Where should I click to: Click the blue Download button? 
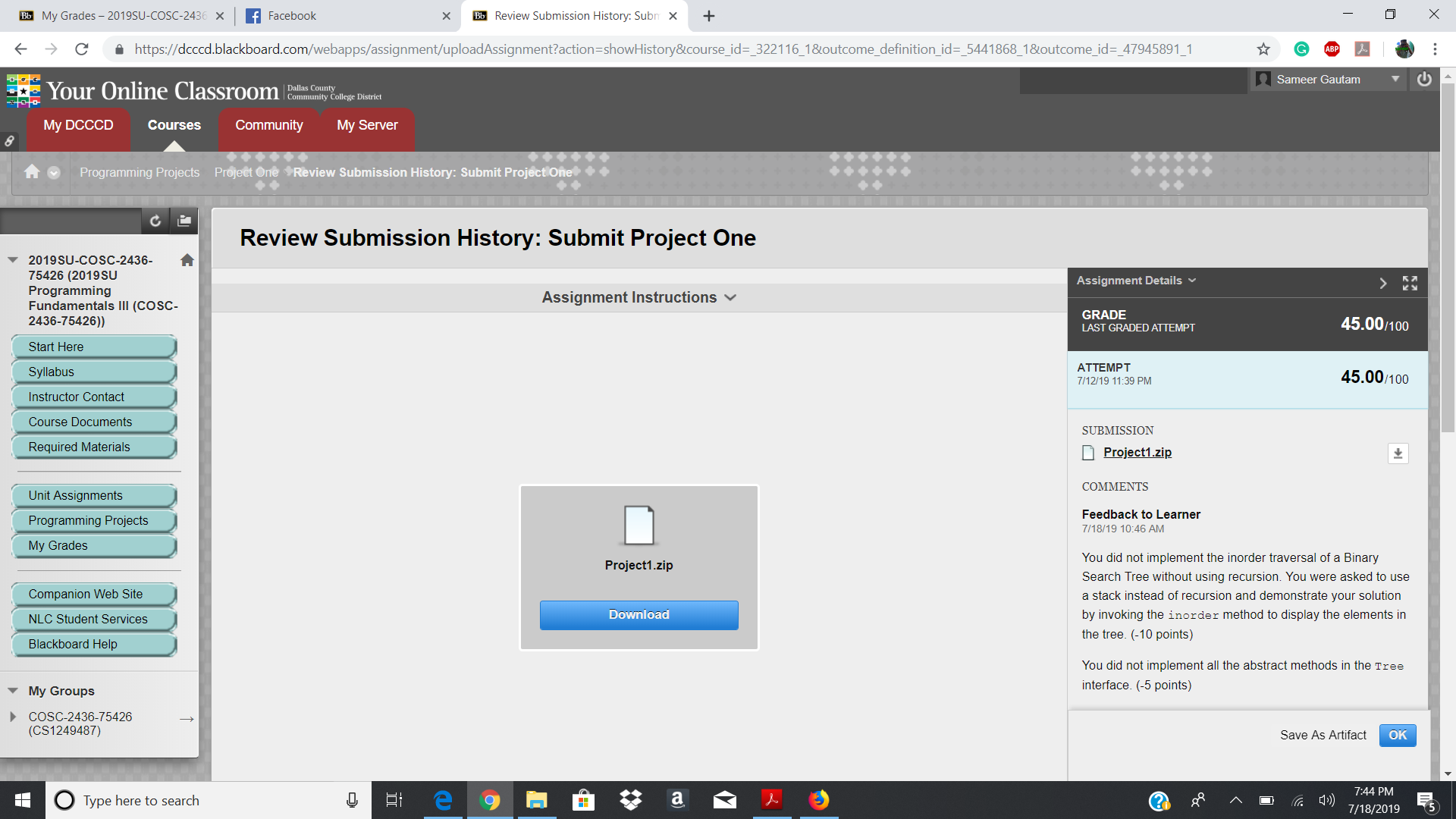pyautogui.click(x=639, y=615)
